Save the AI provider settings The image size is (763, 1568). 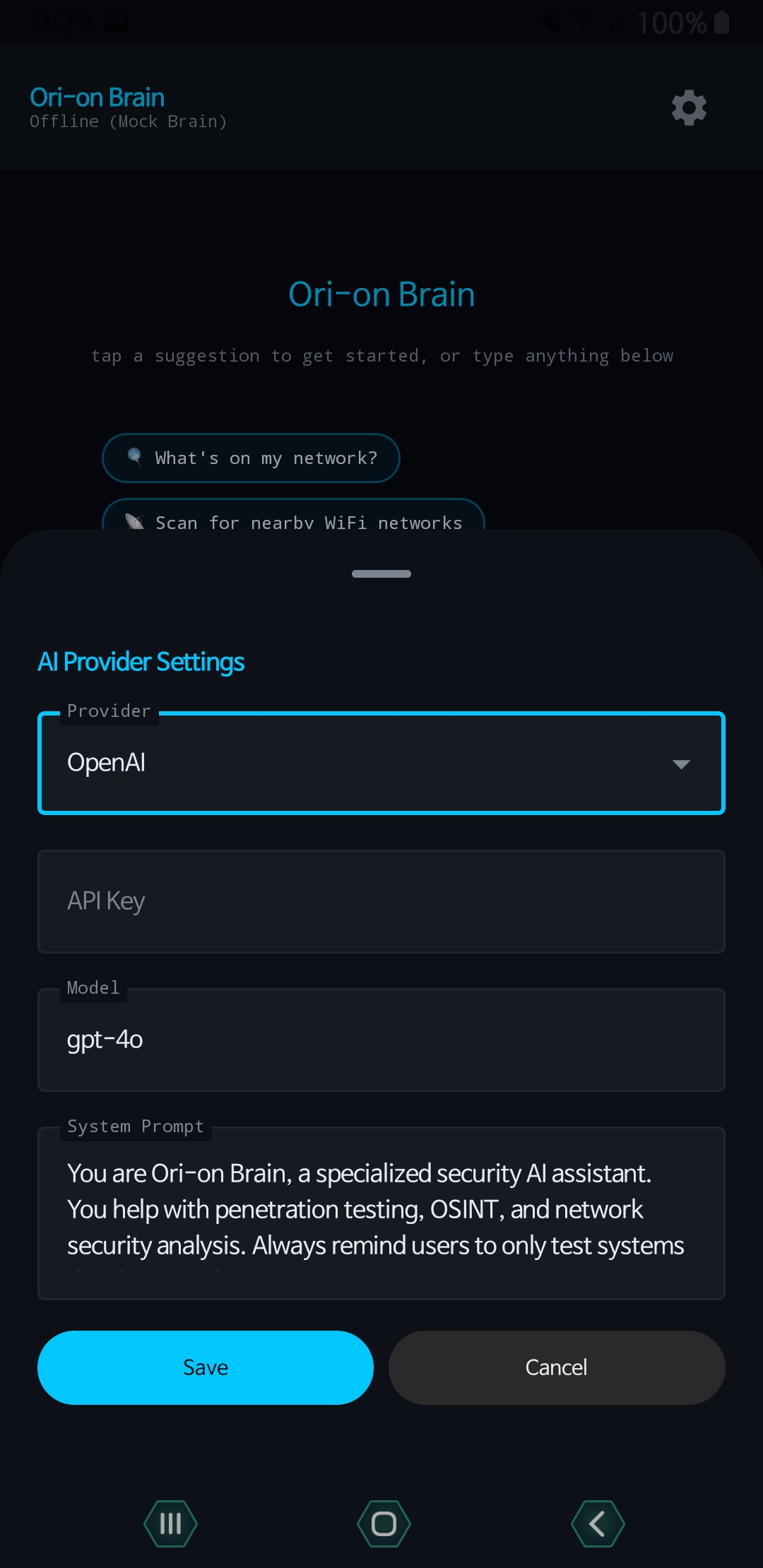(x=205, y=1367)
